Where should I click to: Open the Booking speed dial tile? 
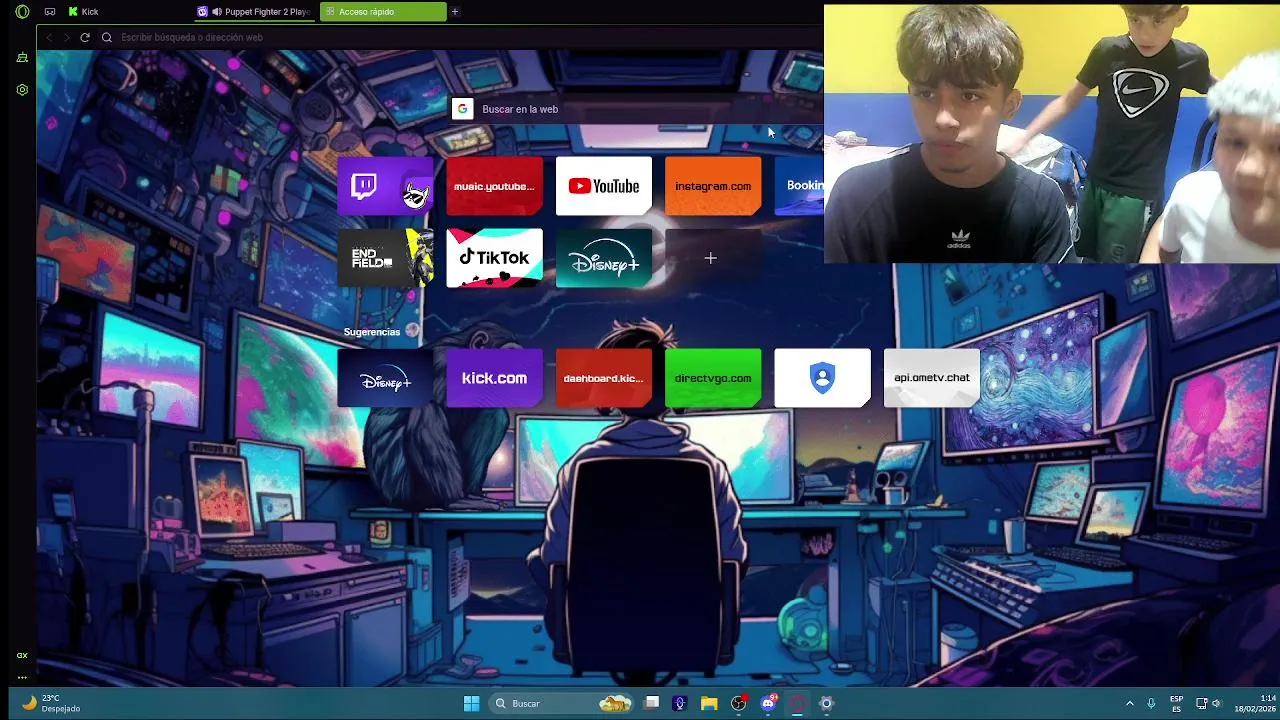click(x=799, y=186)
